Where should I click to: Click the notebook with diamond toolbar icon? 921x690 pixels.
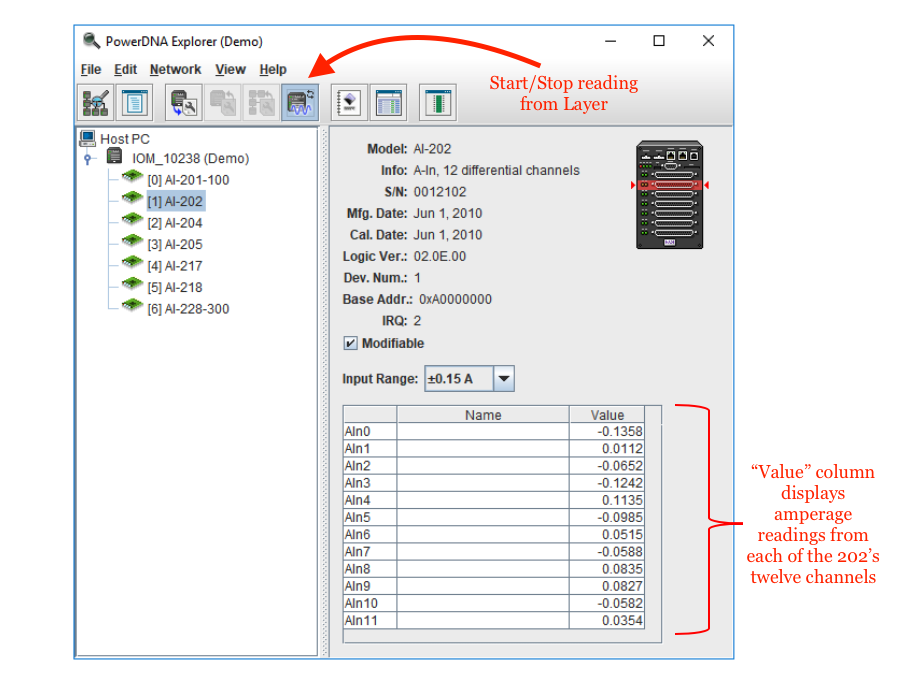point(349,103)
